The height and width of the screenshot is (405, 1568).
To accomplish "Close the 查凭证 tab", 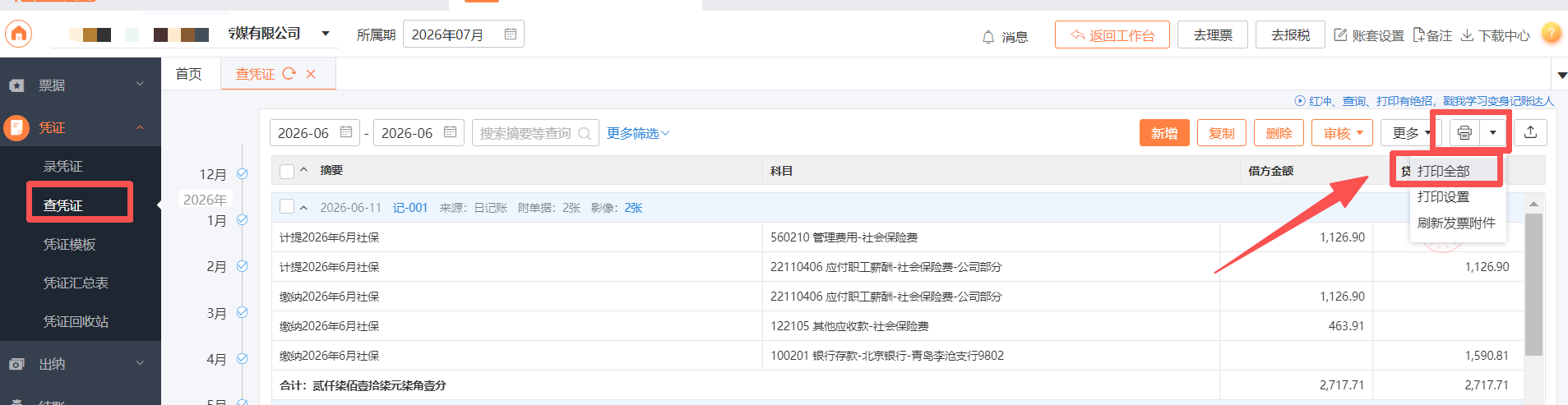I will 311,74.
